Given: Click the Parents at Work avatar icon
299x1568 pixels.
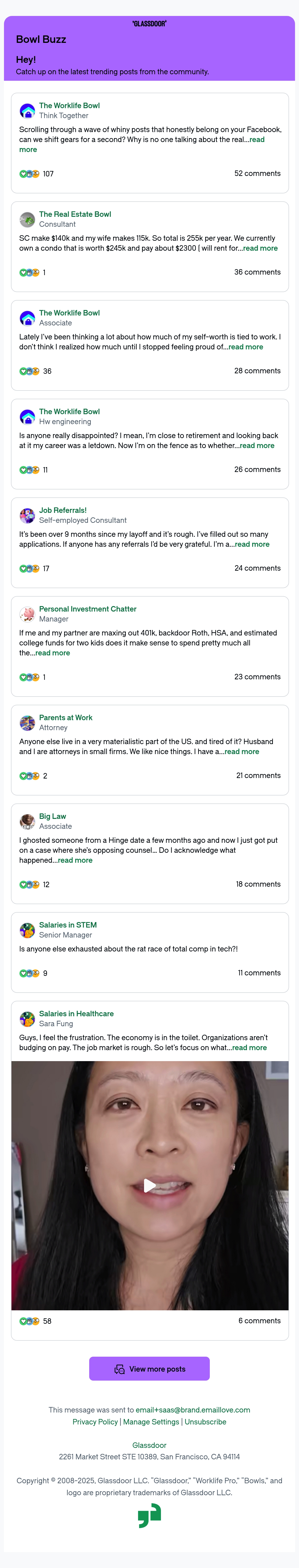Looking at the screenshot, I should (x=27, y=722).
